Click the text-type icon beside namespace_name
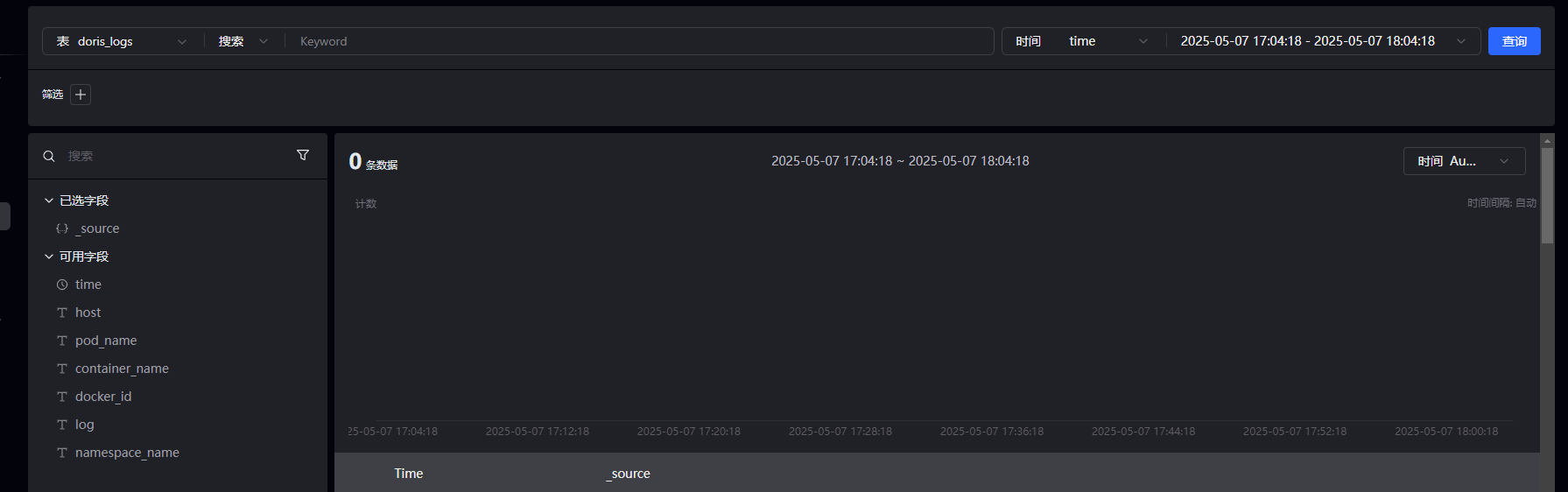The width and height of the screenshot is (1568, 492). tap(62, 453)
